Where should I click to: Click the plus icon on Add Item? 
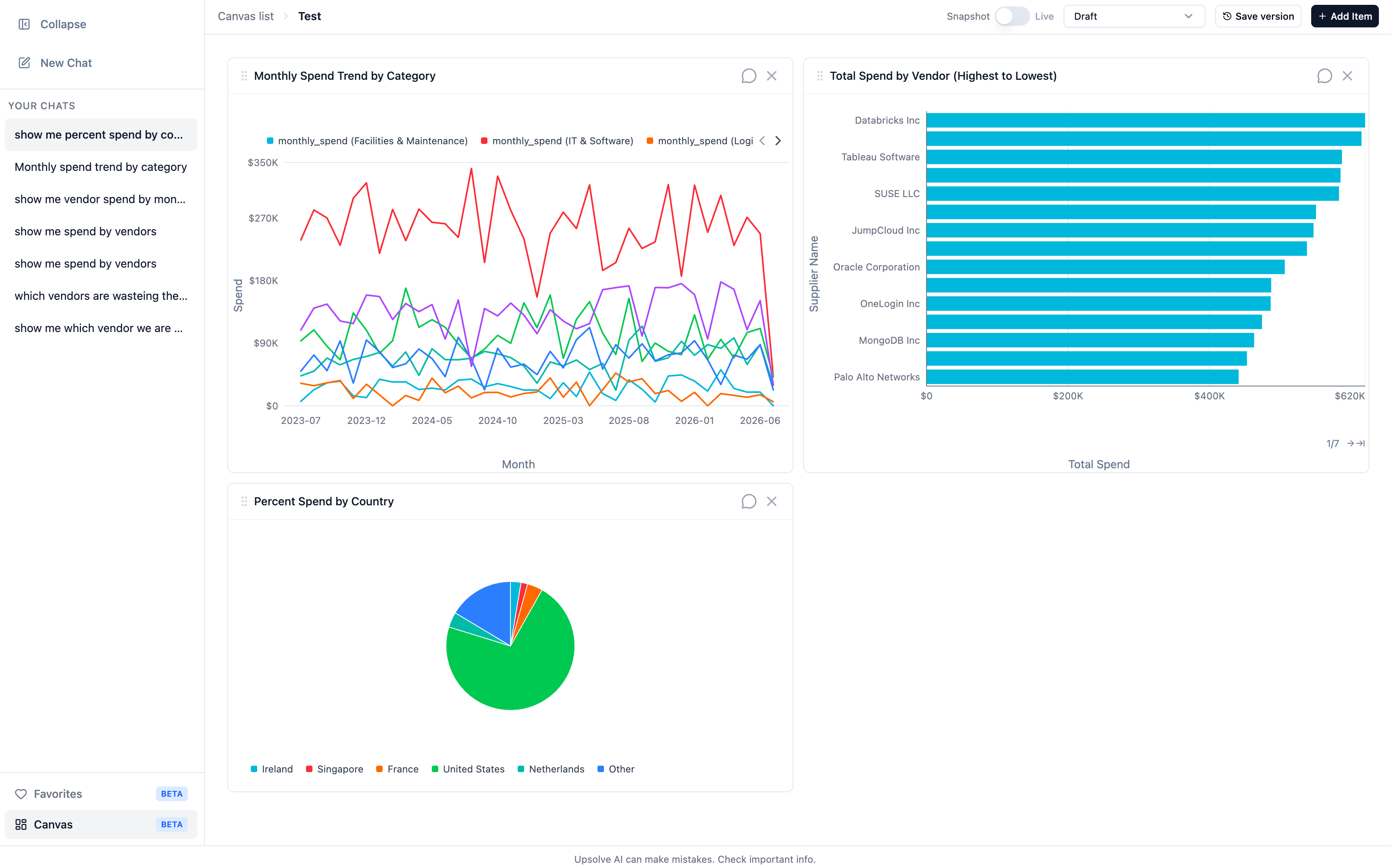(x=1322, y=16)
